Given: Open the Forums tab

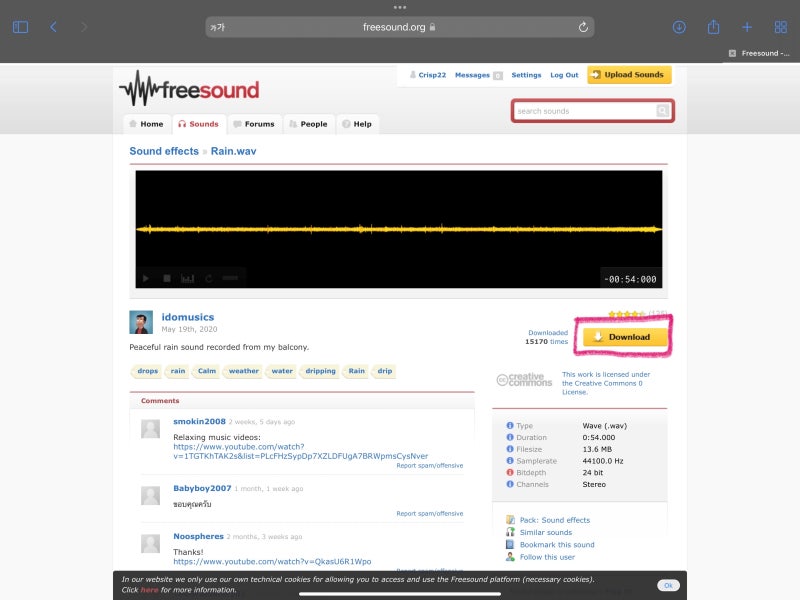Looking at the screenshot, I should pos(255,124).
